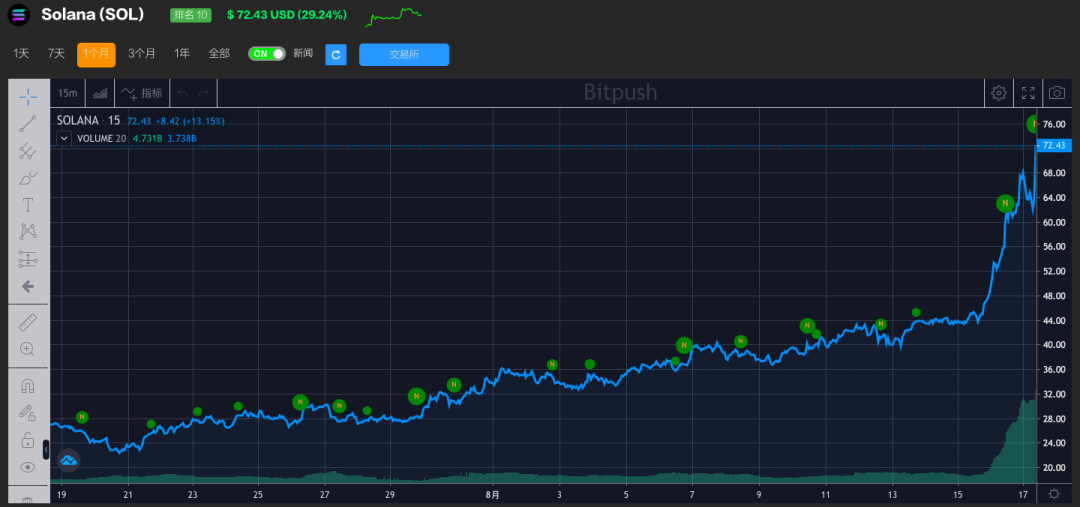Click the SOLANA · 15 symbol legend
1080x507 pixels.
(88, 121)
